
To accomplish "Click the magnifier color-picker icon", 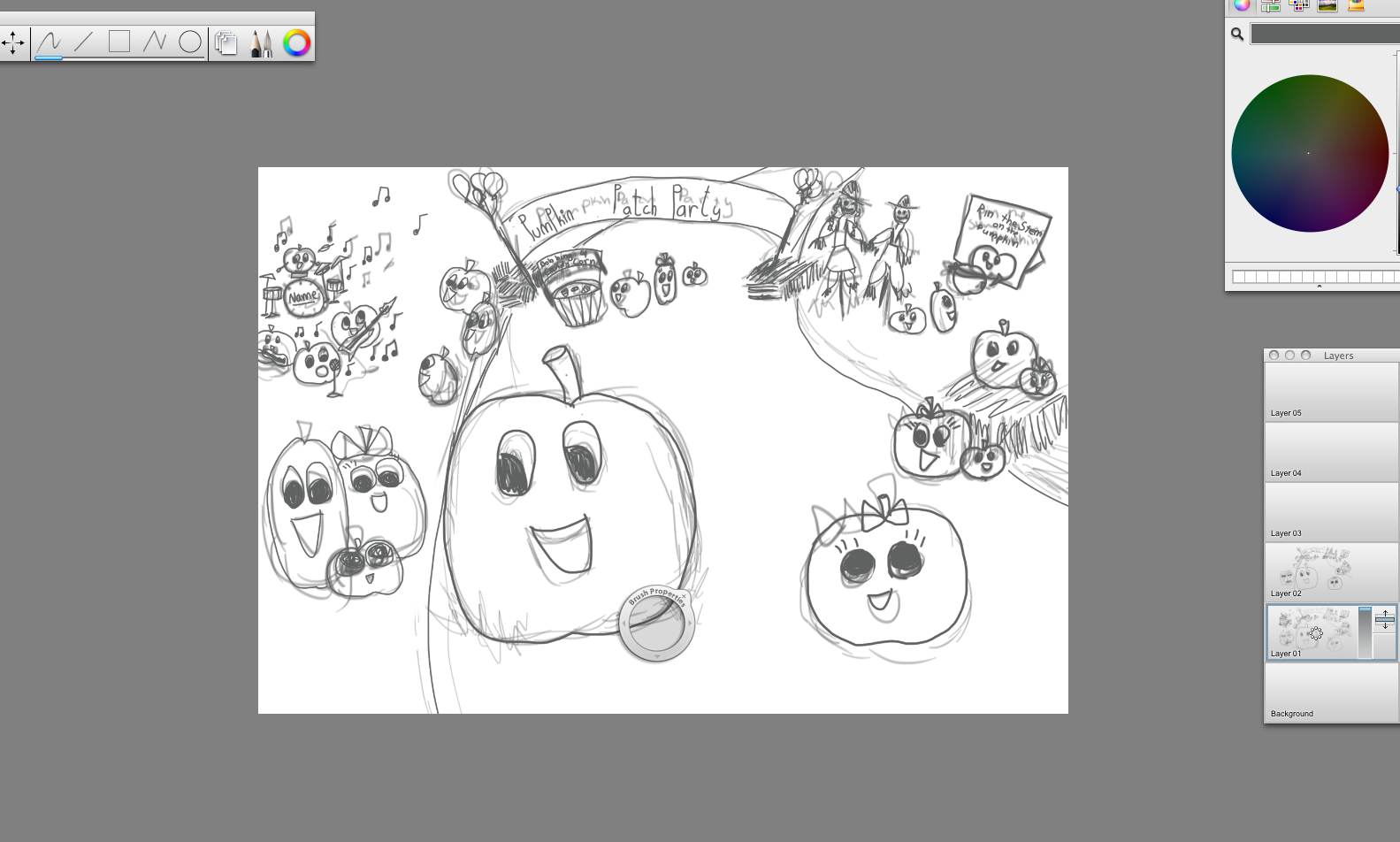I will [x=1237, y=34].
